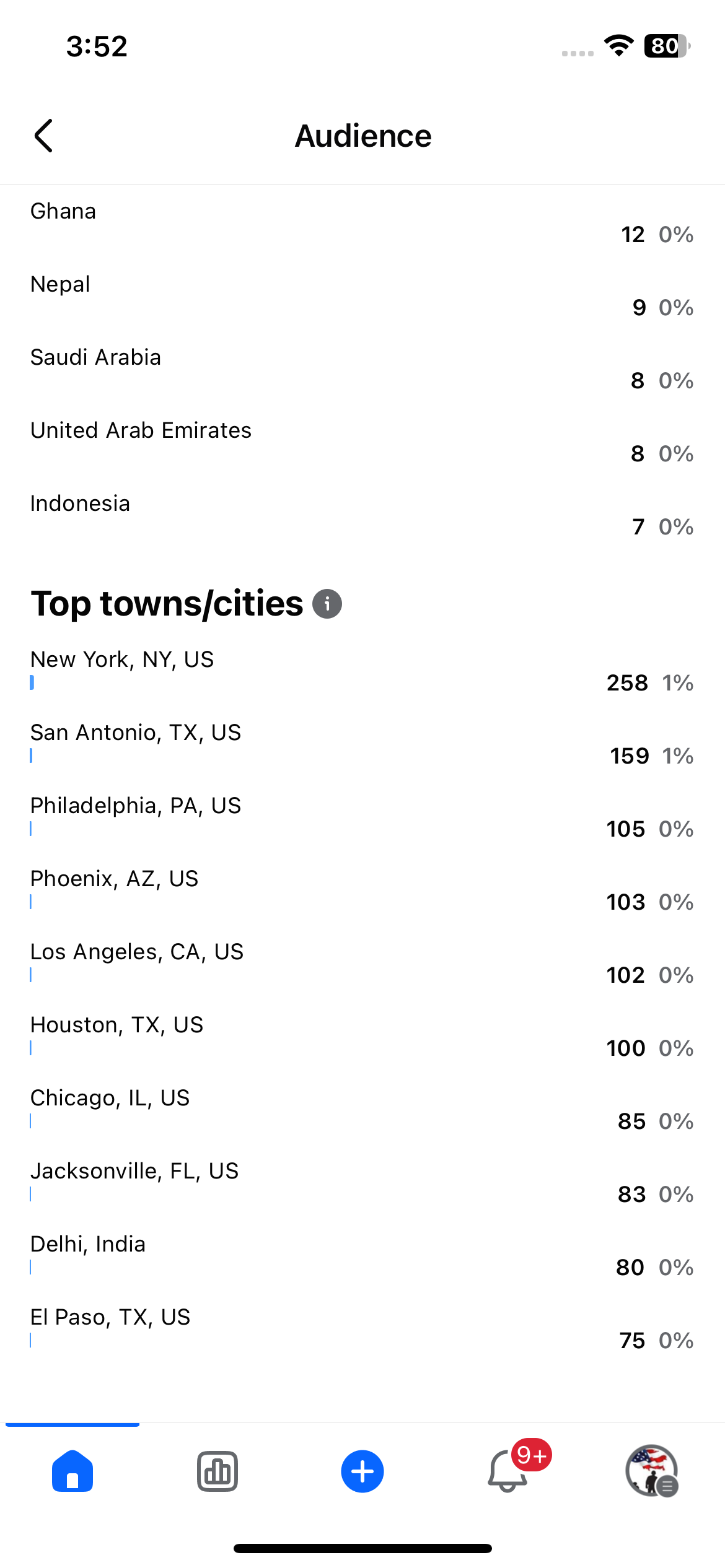The height and width of the screenshot is (1568, 725).
Task: Open the profile picture menu tab
Action: pos(652,1471)
